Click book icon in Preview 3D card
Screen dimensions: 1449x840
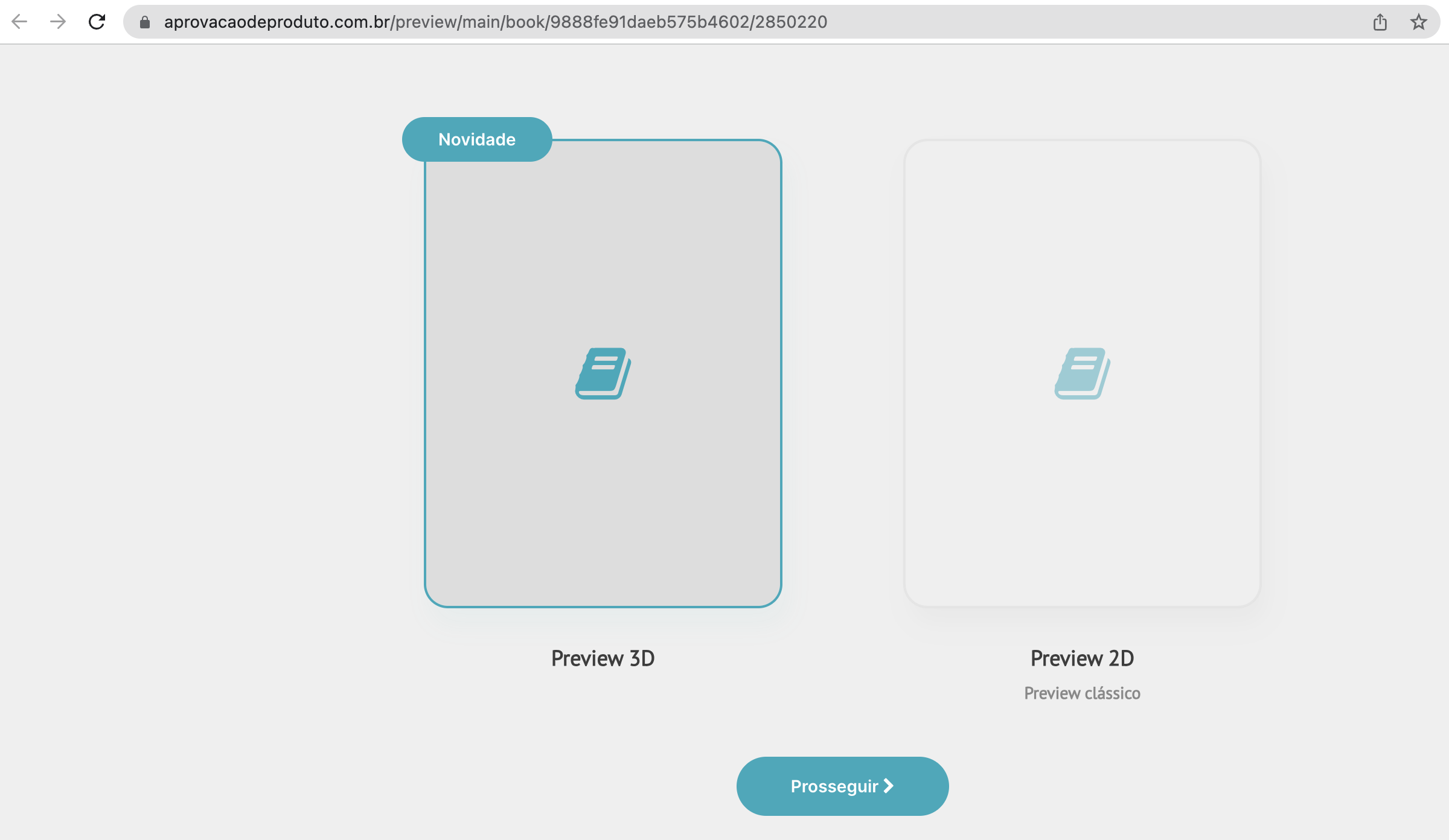(x=603, y=373)
